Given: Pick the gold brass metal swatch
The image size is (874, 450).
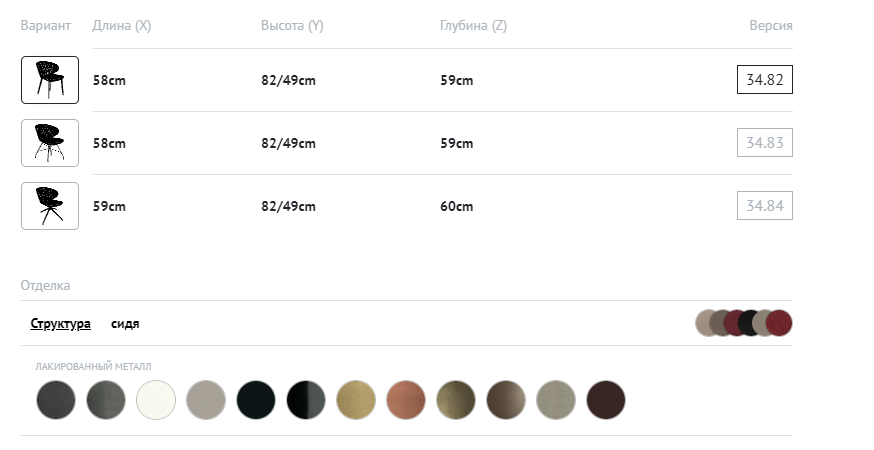Looking at the screenshot, I should point(356,400).
